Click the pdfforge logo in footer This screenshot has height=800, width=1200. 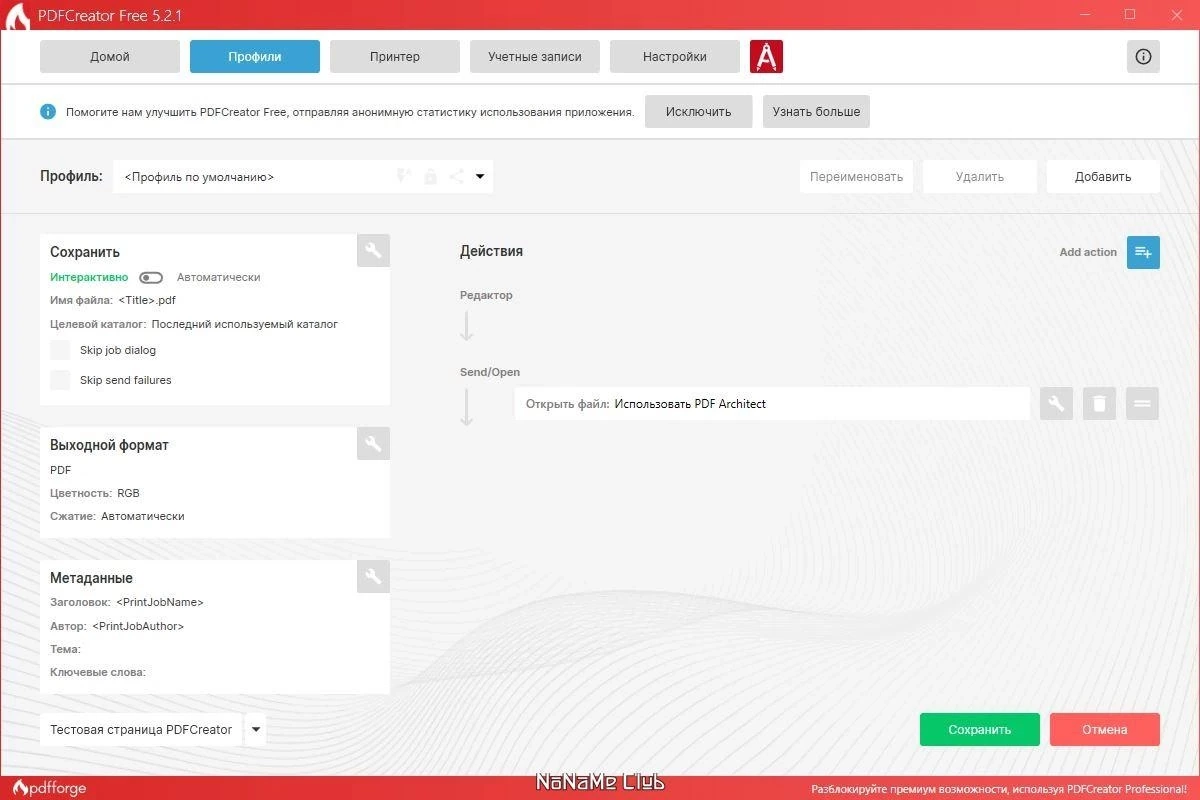(x=50, y=788)
